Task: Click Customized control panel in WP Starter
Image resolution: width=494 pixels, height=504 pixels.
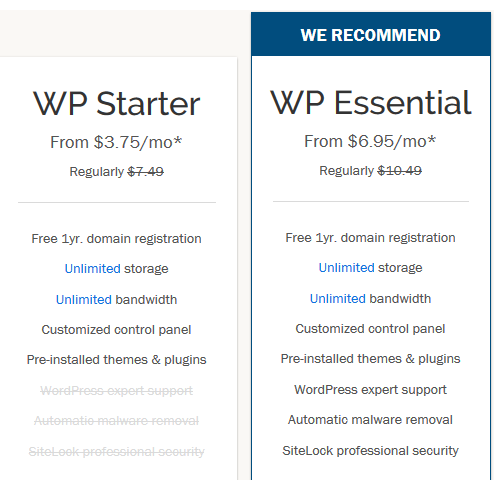Action: click(x=116, y=330)
